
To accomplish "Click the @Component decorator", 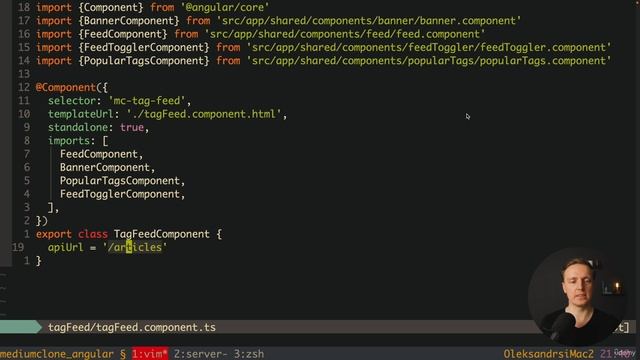I will coord(66,87).
